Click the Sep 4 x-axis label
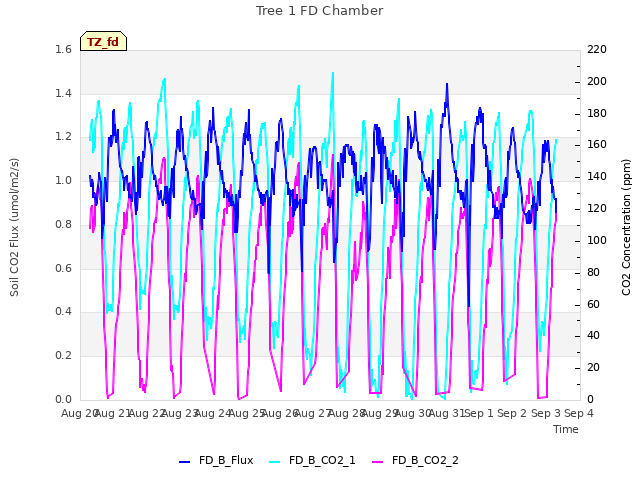This screenshot has height=480, width=640. (x=578, y=413)
